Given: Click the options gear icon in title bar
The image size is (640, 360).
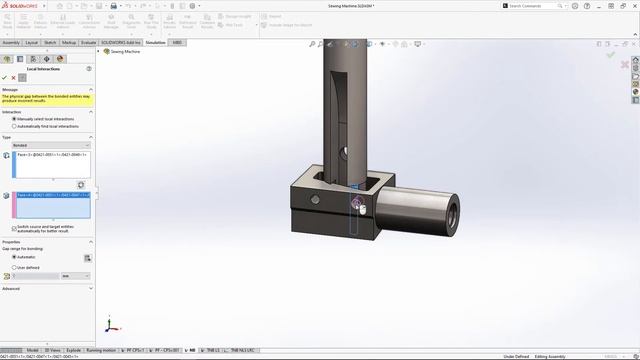Looking at the screenshot, I should [x=192, y=6].
